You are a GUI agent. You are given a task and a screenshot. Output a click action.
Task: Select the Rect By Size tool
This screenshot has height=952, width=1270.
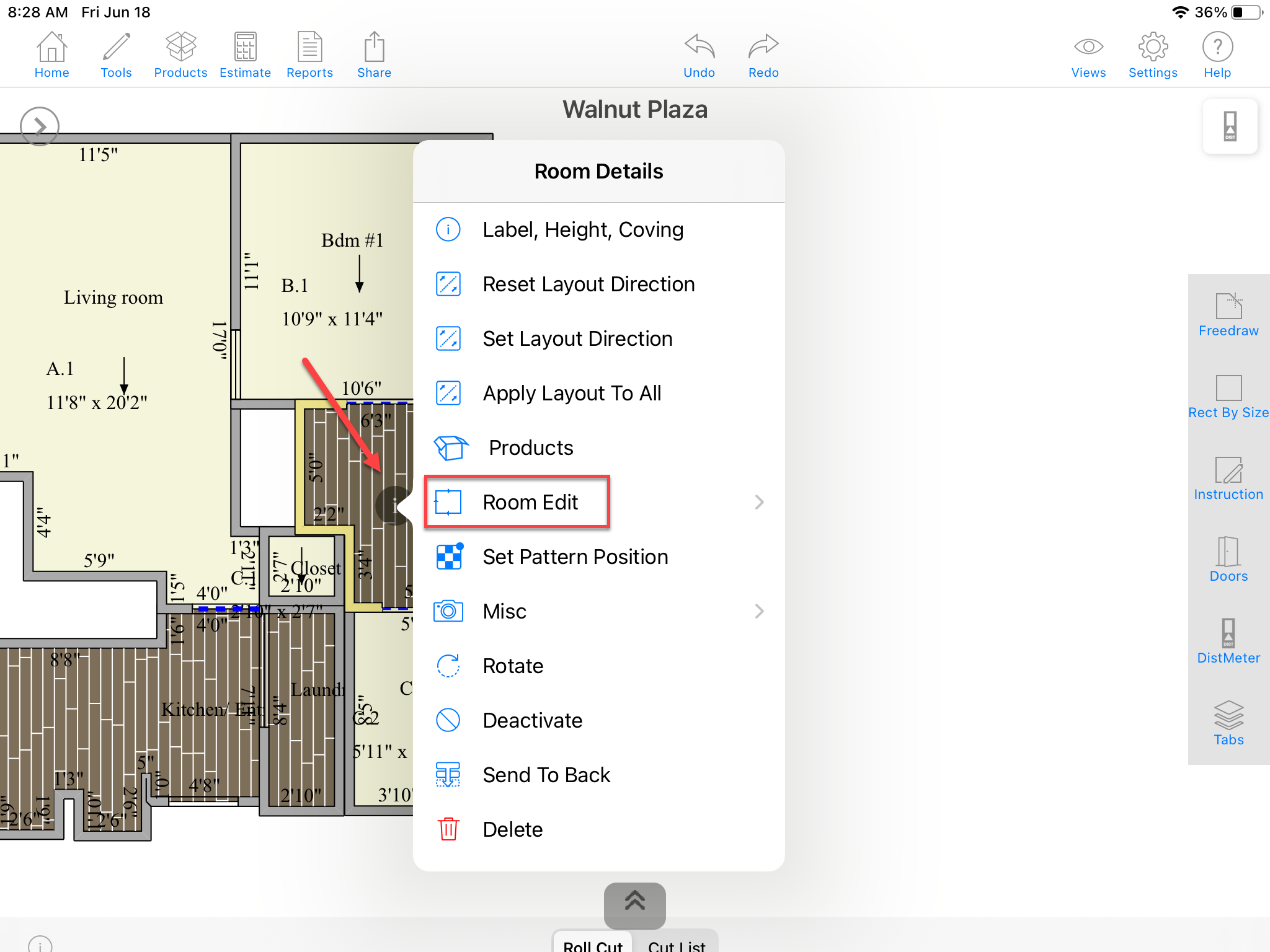pos(1228,396)
